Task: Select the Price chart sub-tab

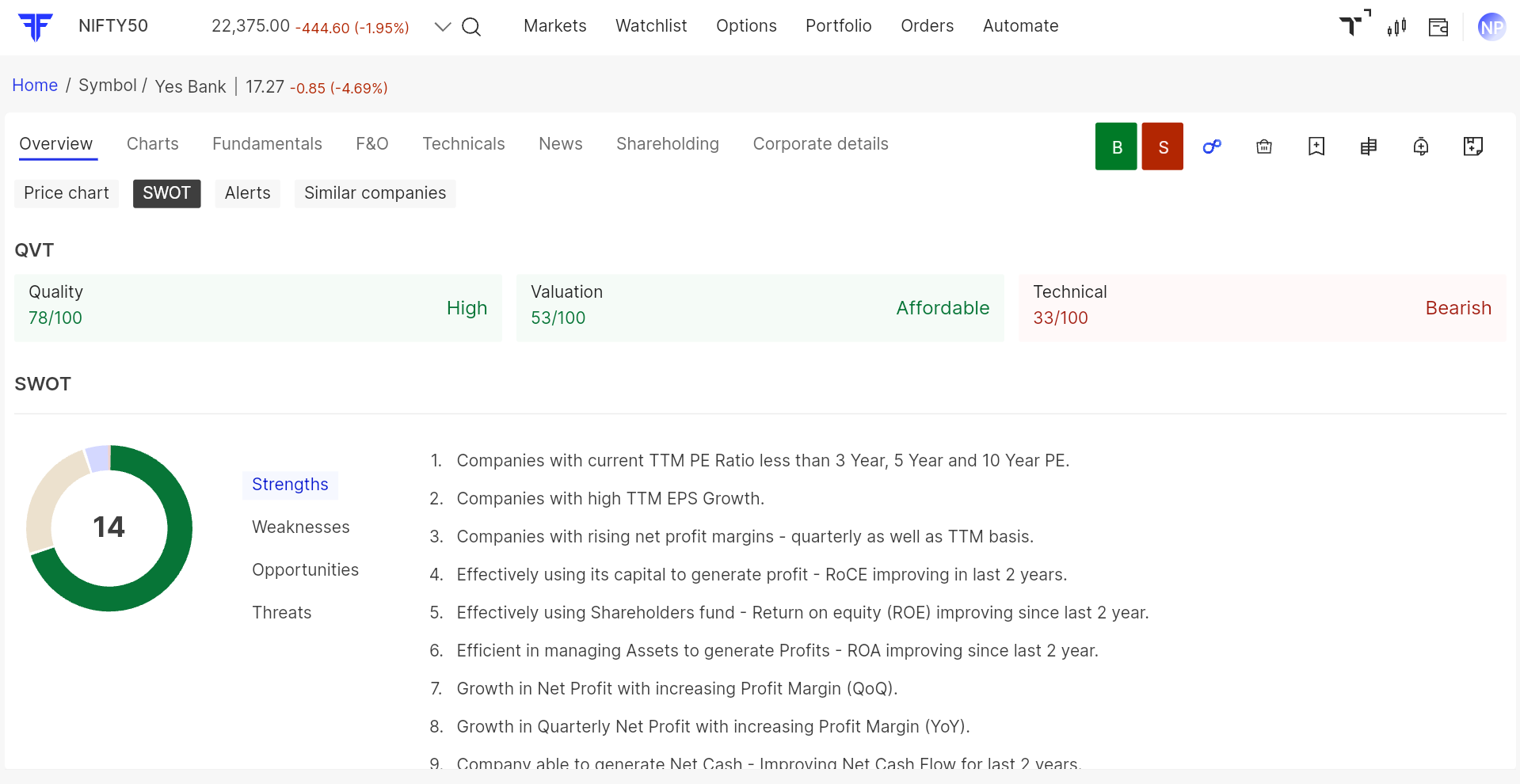Action: pyautogui.click(x=67, y=193)
